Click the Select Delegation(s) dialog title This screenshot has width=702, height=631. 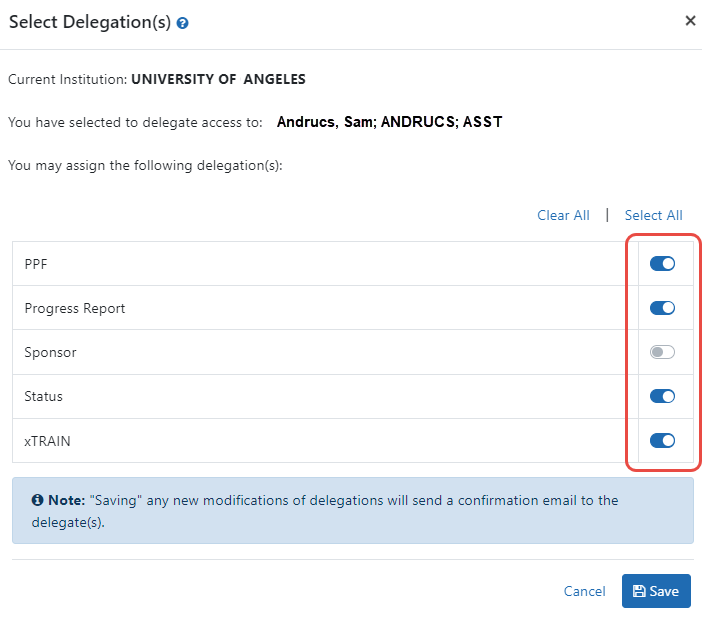(x=90, y=22)
